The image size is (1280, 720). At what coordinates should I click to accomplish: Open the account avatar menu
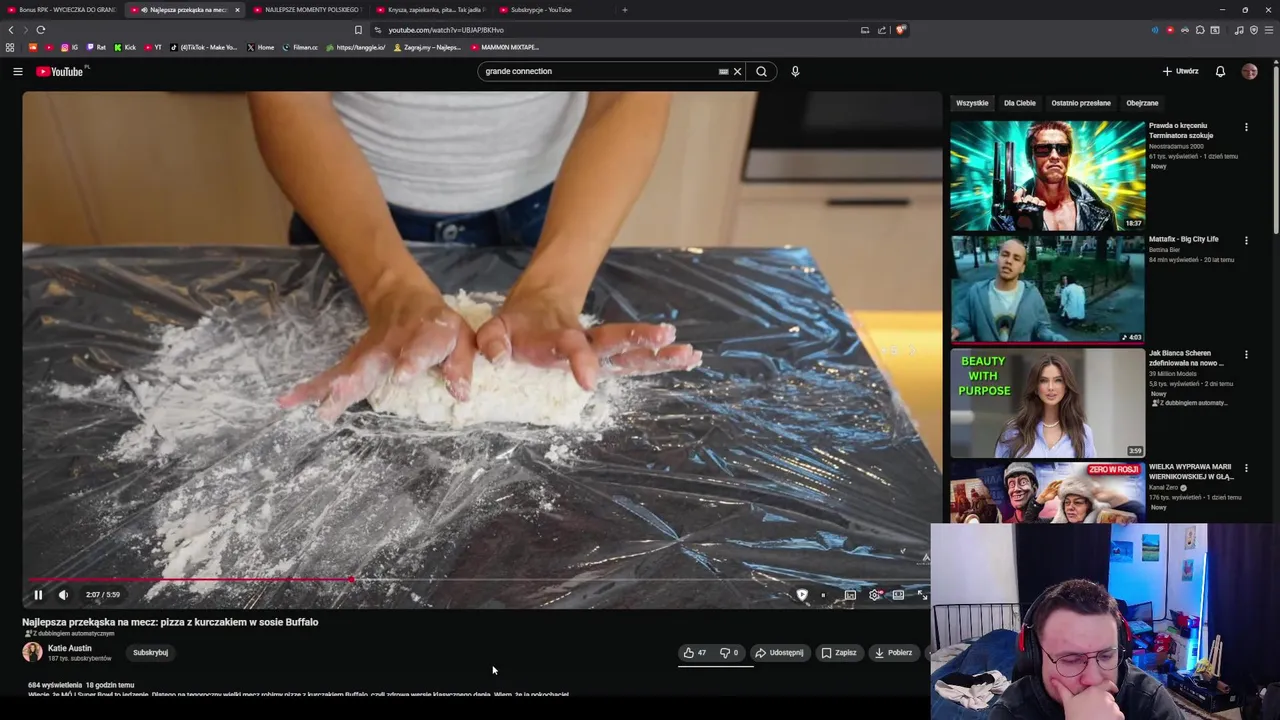tap(1249, 71)
